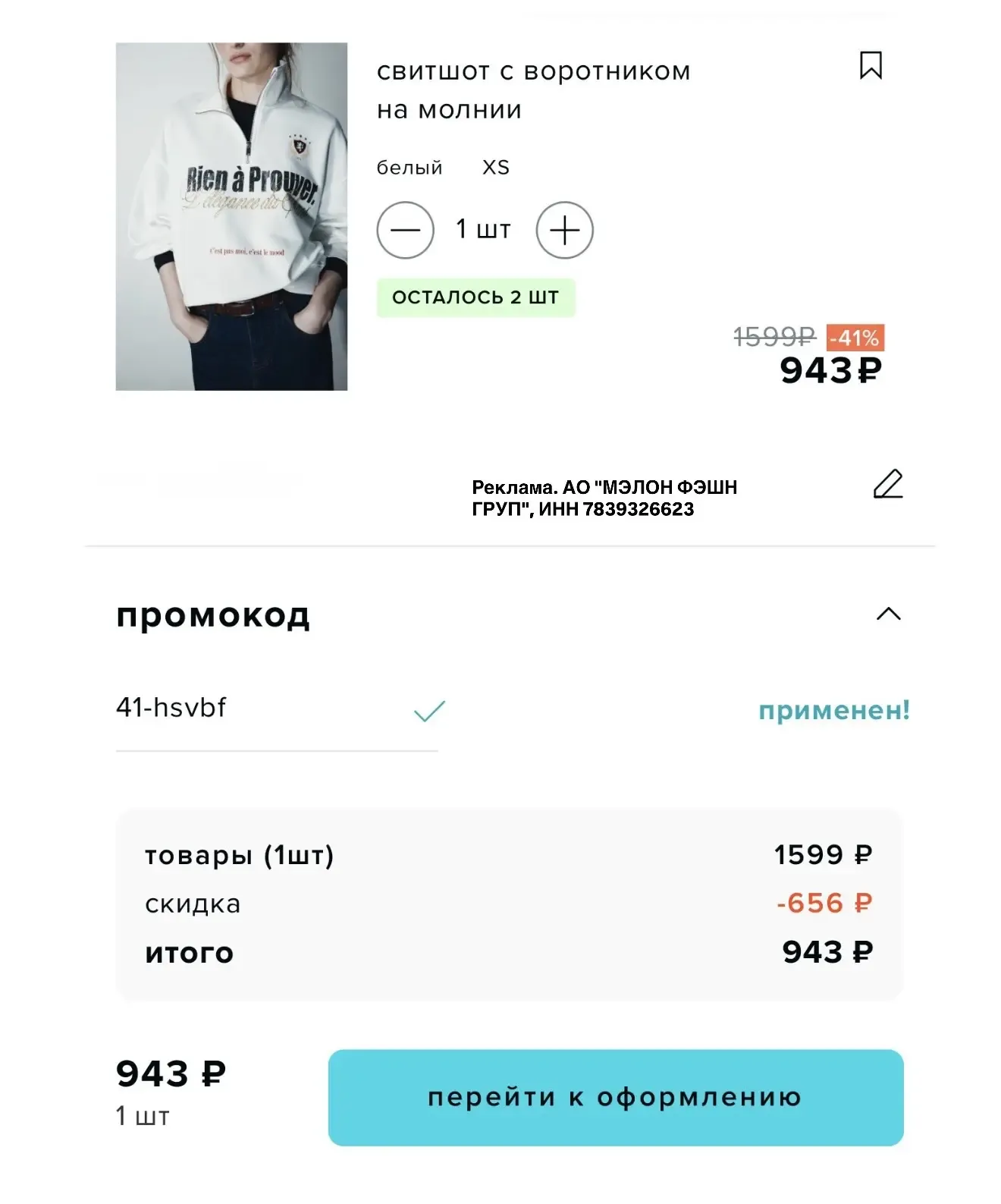Click the promo code checkmark icon
Viewport: 1001px width, 1204px height.
(429, 711)
